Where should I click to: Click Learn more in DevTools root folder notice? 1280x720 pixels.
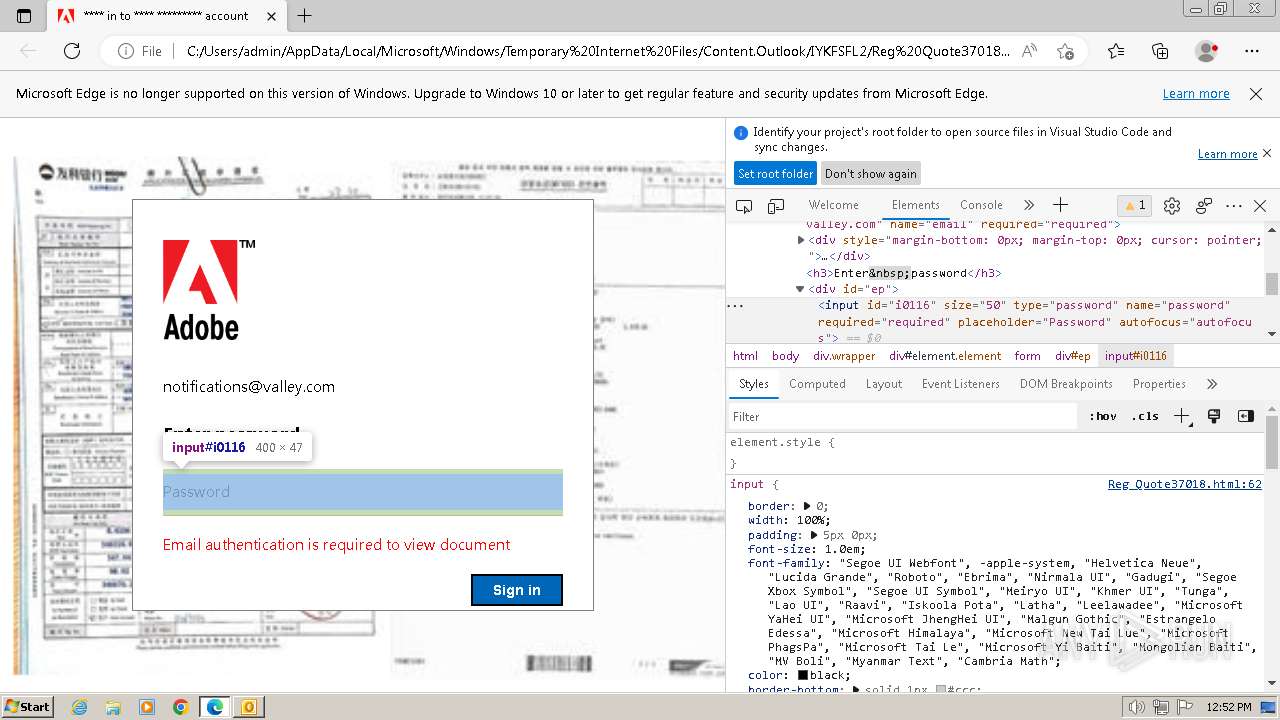pos(1227,154)
